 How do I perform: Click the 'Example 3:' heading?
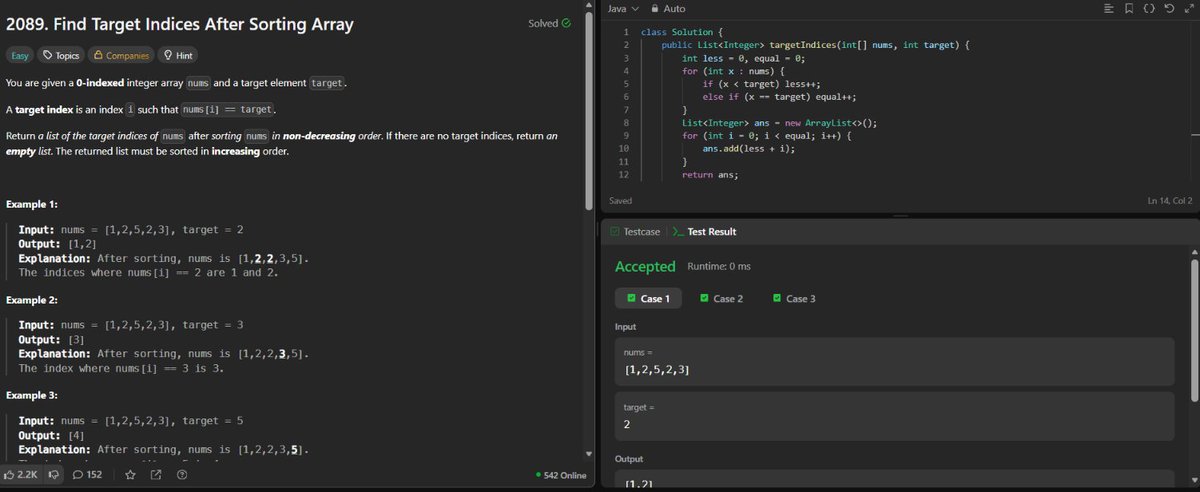click(x=32, y=396)
